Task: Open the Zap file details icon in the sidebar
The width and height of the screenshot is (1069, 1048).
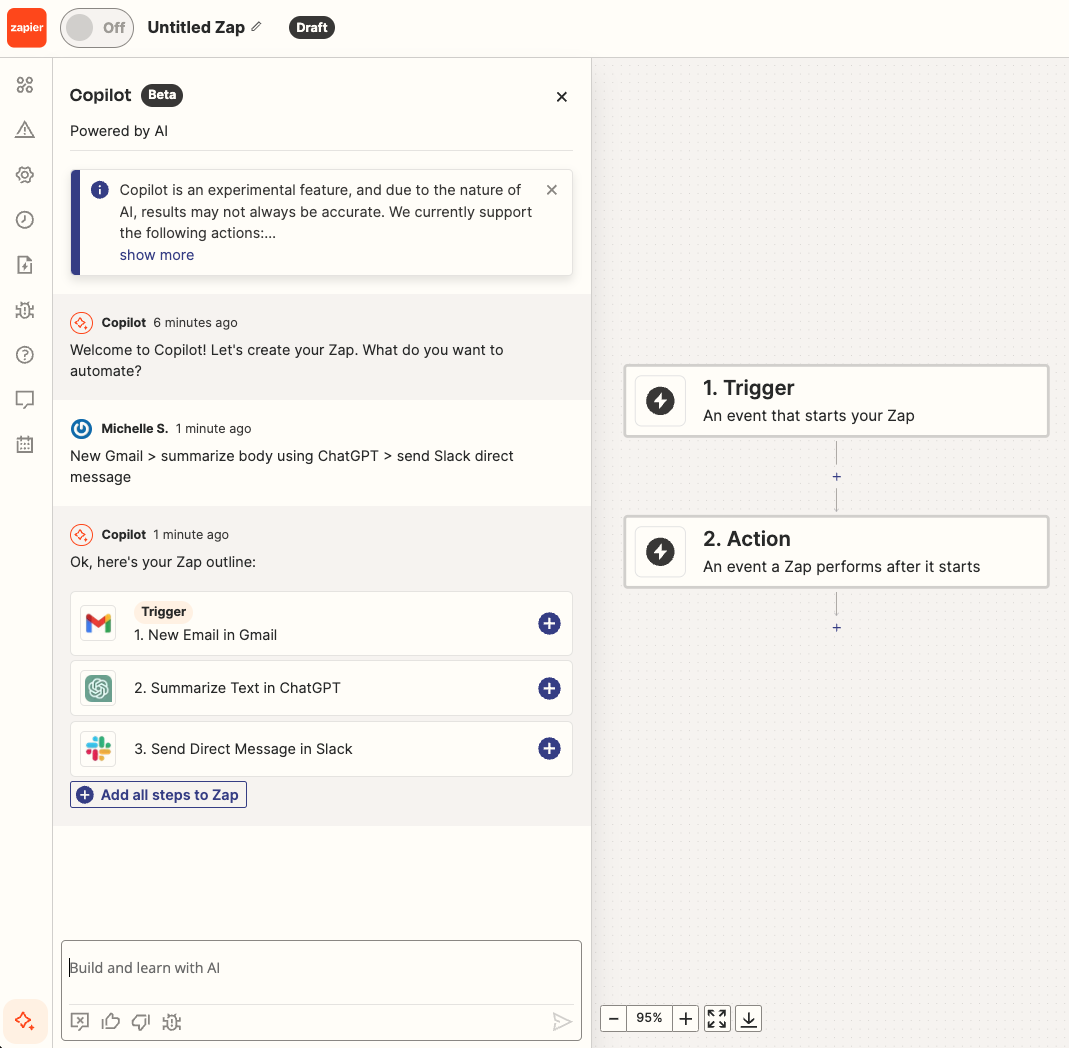Action: (25, 265)
